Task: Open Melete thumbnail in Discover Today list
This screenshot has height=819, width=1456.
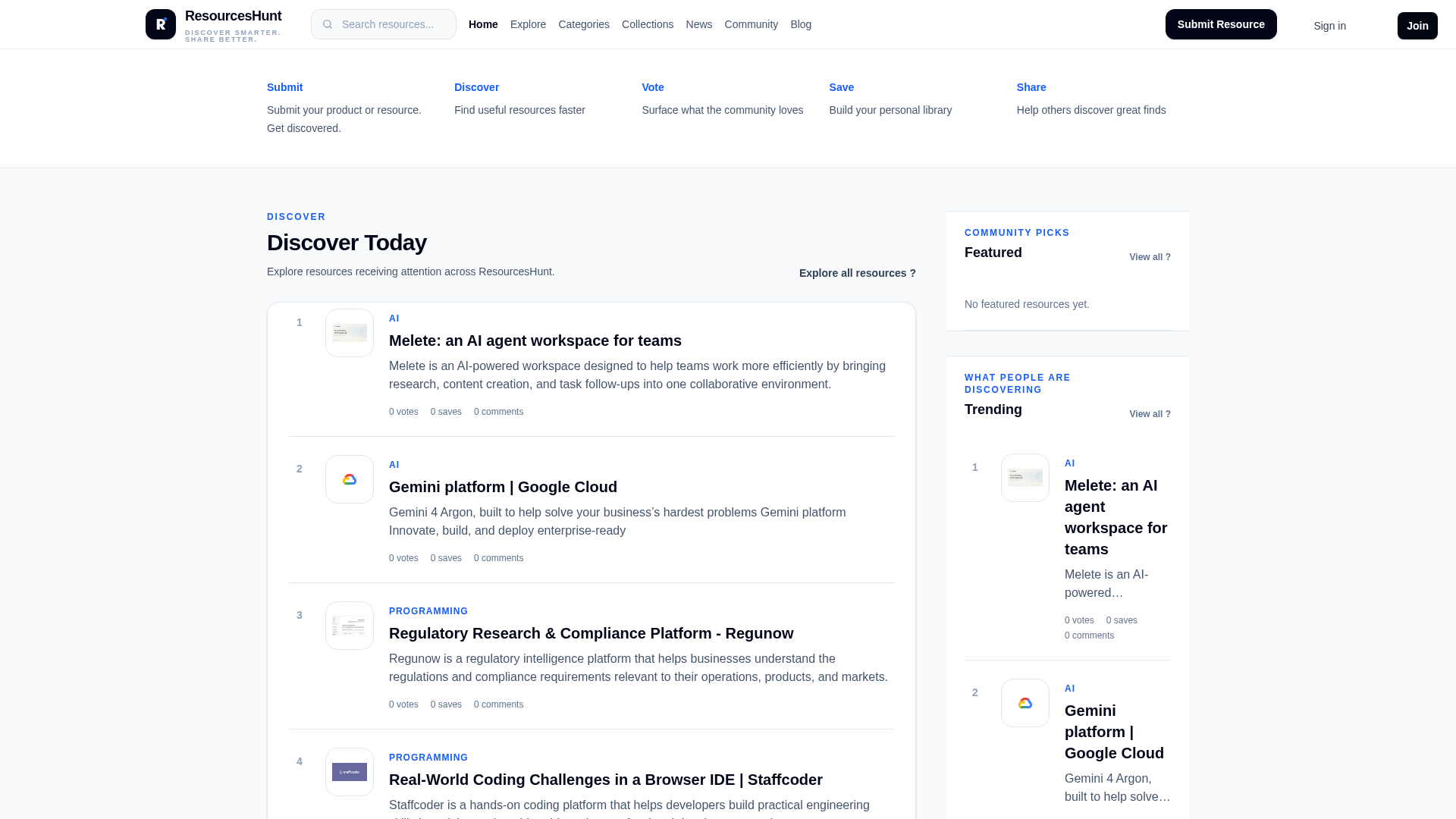Action: [350, 333]
